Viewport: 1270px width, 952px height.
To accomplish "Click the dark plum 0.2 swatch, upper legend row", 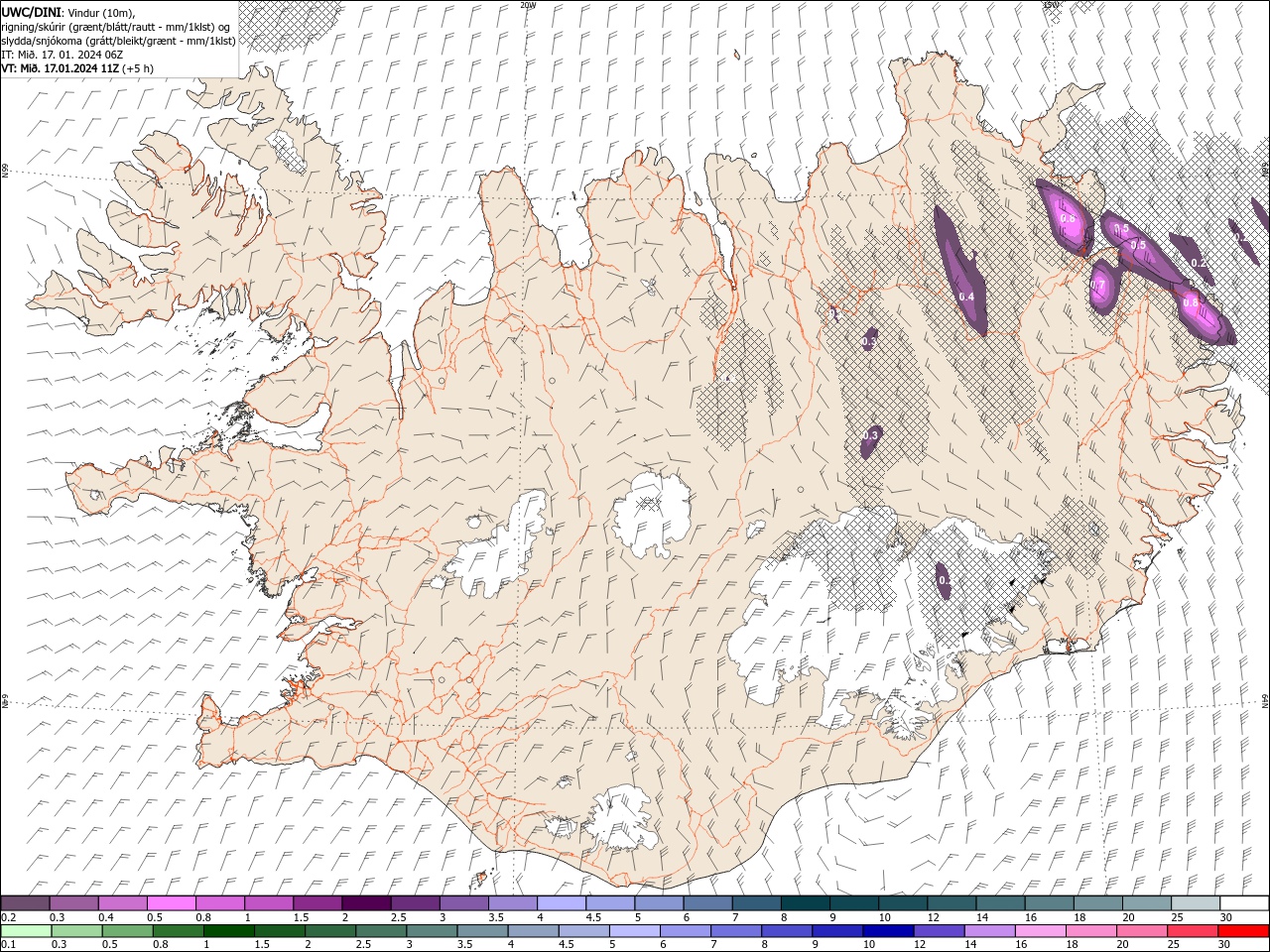I will [26, 903].
